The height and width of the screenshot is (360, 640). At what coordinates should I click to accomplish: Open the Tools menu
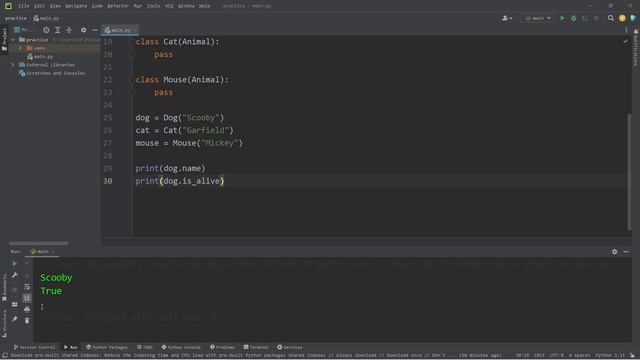pos(153,6)
